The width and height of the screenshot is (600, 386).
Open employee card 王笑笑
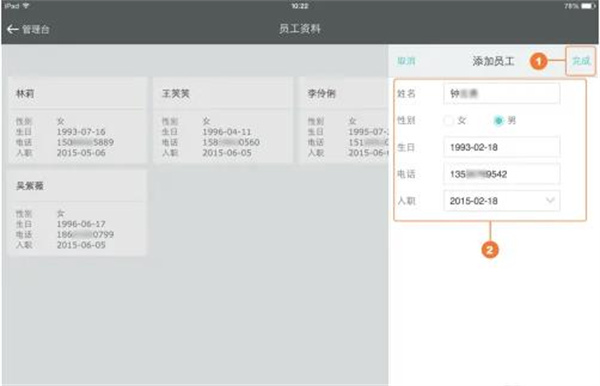223,121
